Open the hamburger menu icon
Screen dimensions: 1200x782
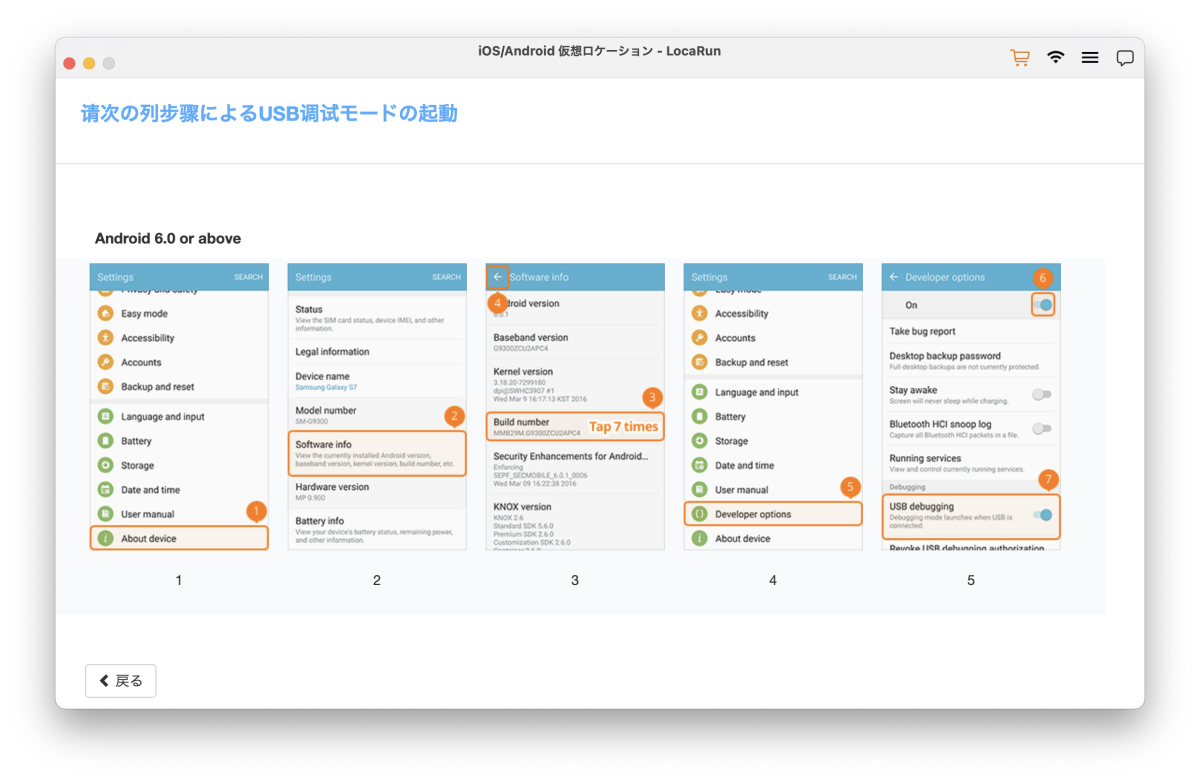pos(1090,58)
